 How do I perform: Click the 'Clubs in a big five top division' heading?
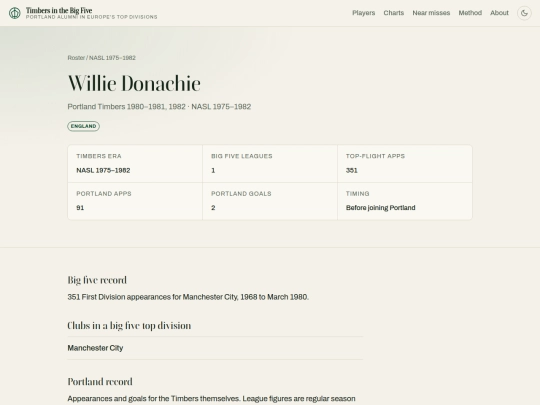[x=129, y=326]
